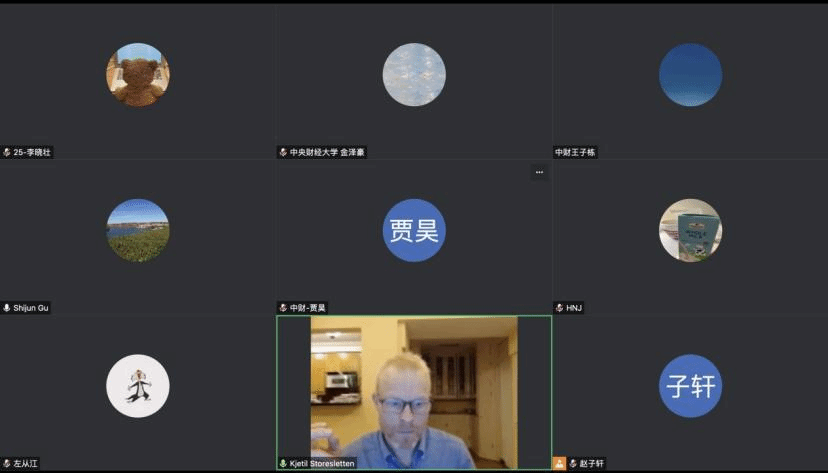Click the green active mic icon beside Kjetil Storesletten
Viewport: 828px width, 473px height.
click(x=283, y=464)
